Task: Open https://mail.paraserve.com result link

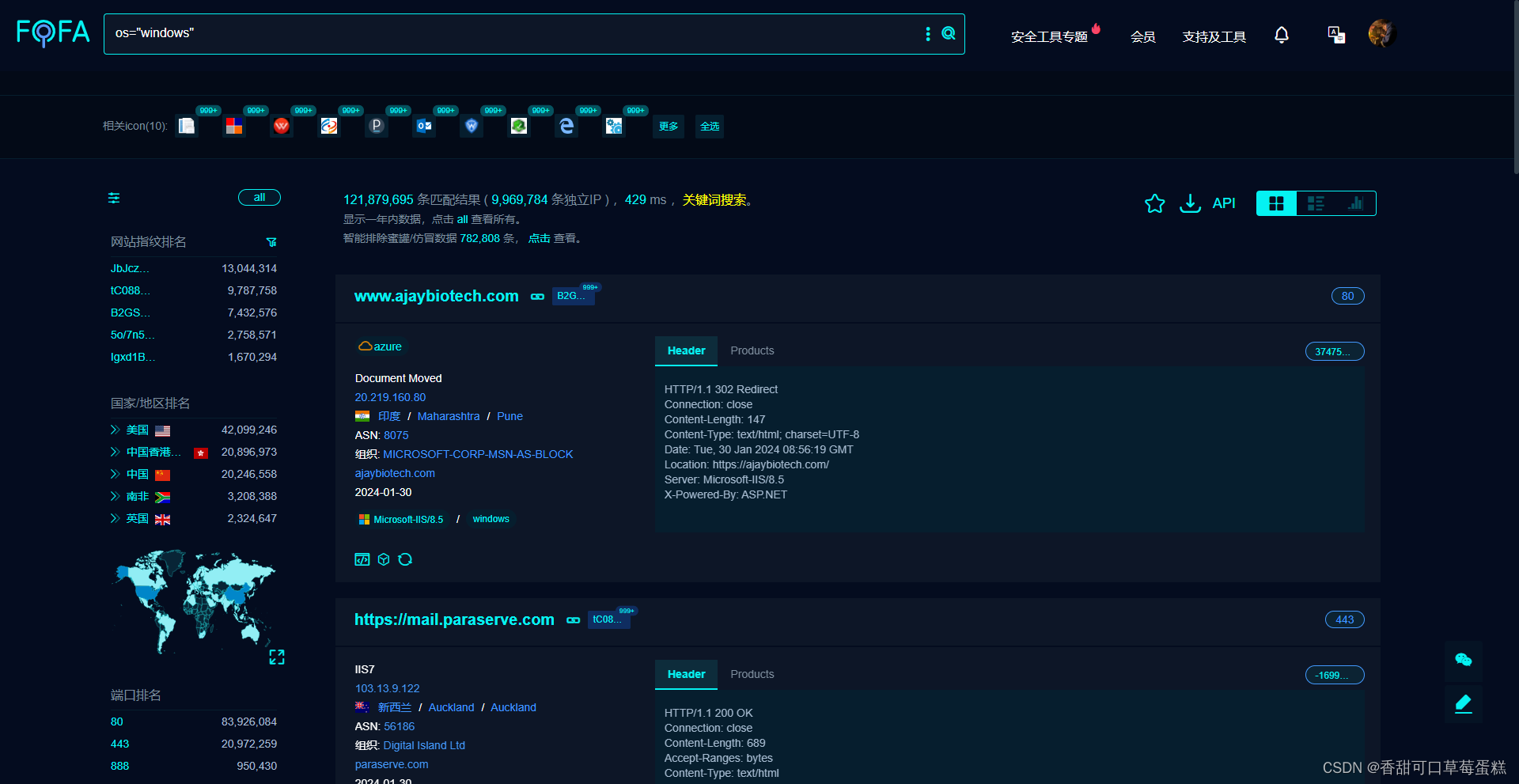Action: 454,619
